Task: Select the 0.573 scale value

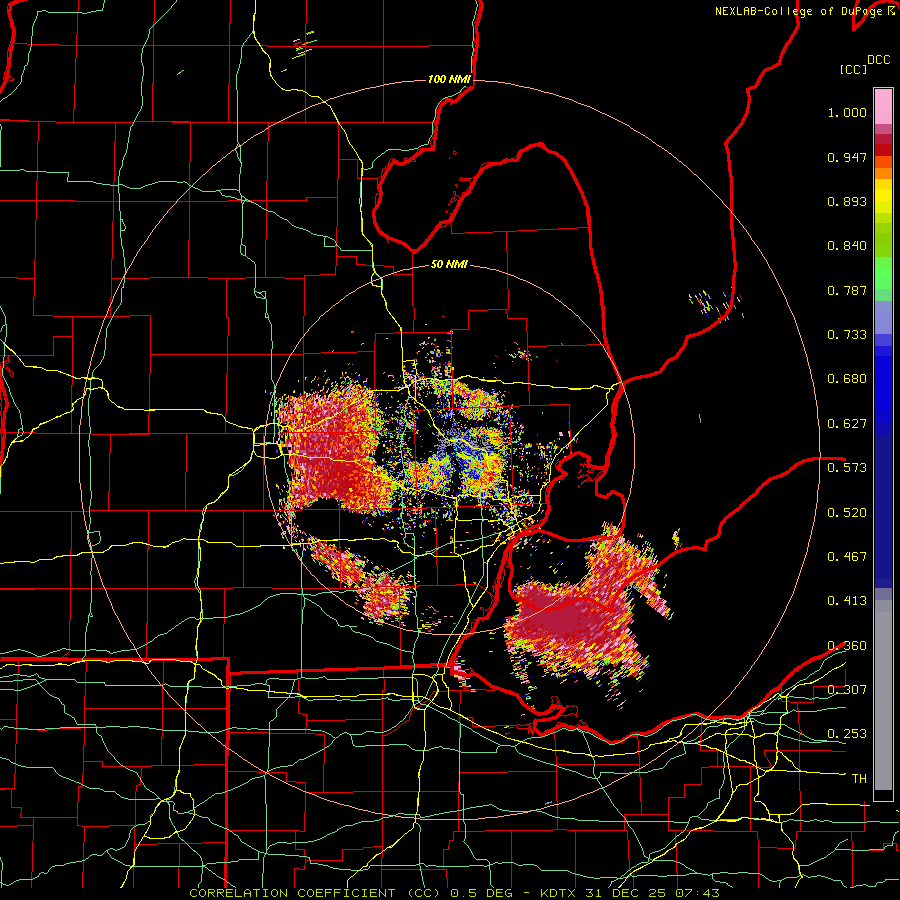Action: (x=847, y=468)
